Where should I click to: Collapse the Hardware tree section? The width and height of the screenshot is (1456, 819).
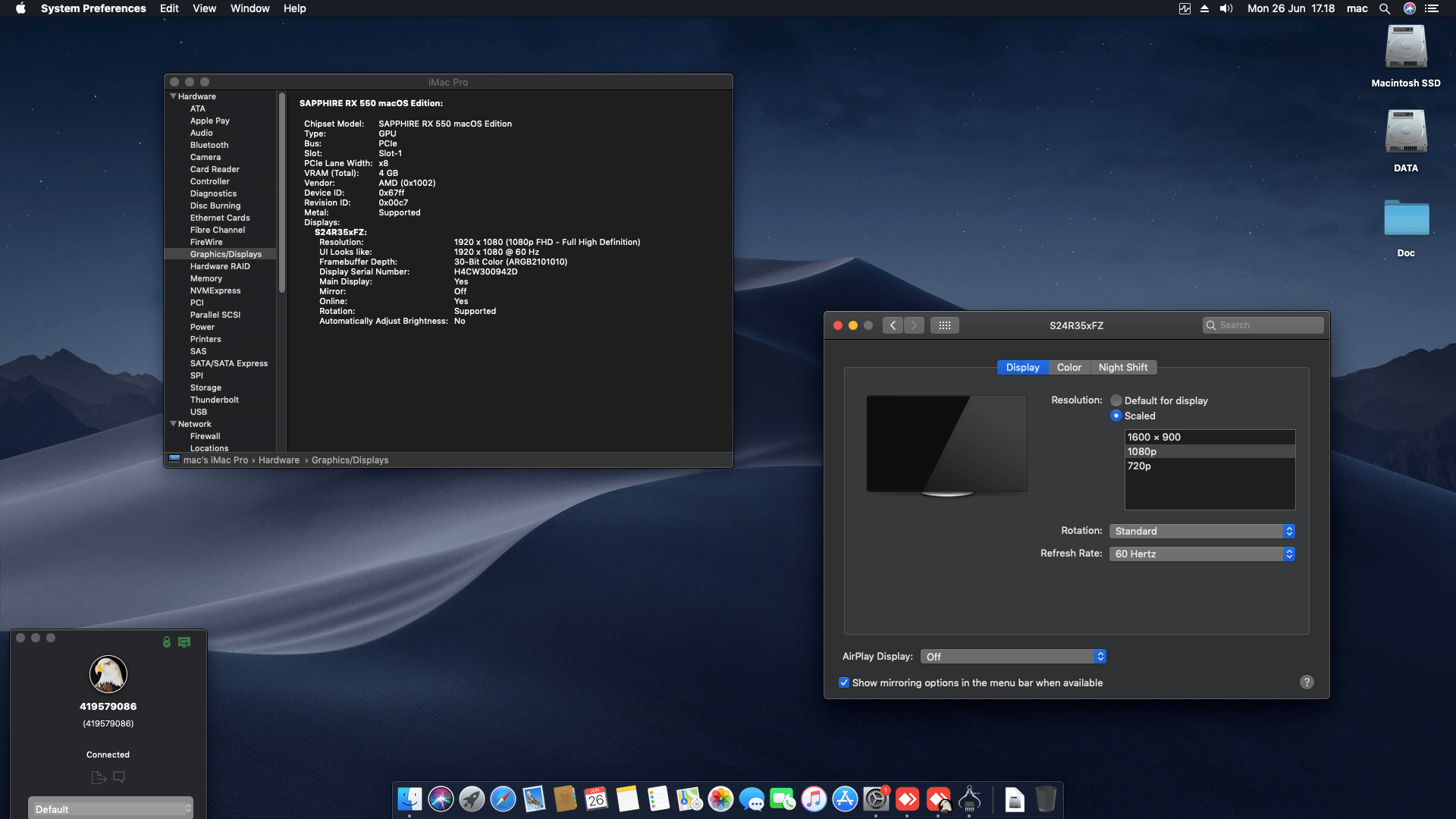pyautogui.click(x=173, y=96)
